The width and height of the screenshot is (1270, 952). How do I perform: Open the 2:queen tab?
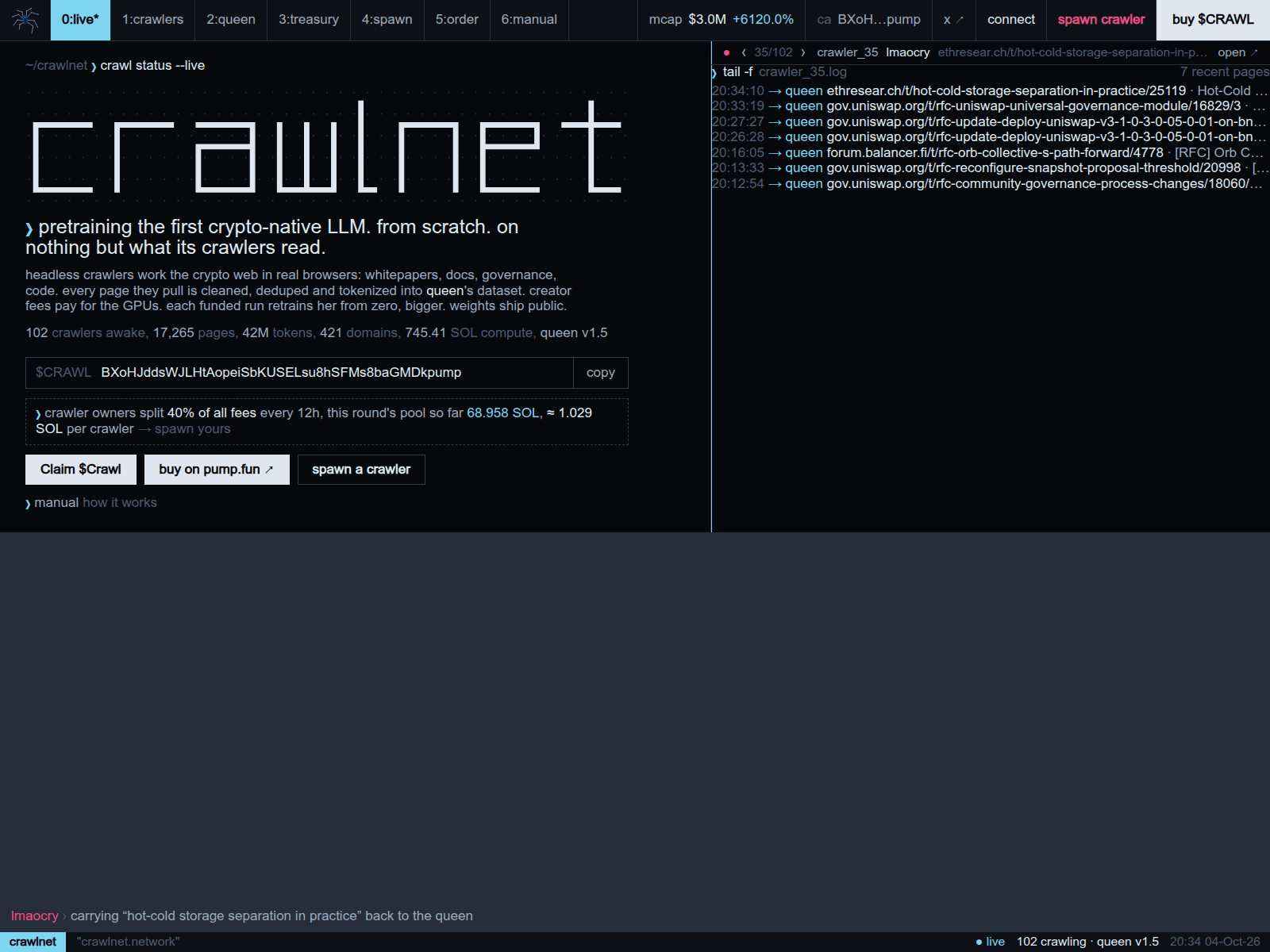coord(231,20)
